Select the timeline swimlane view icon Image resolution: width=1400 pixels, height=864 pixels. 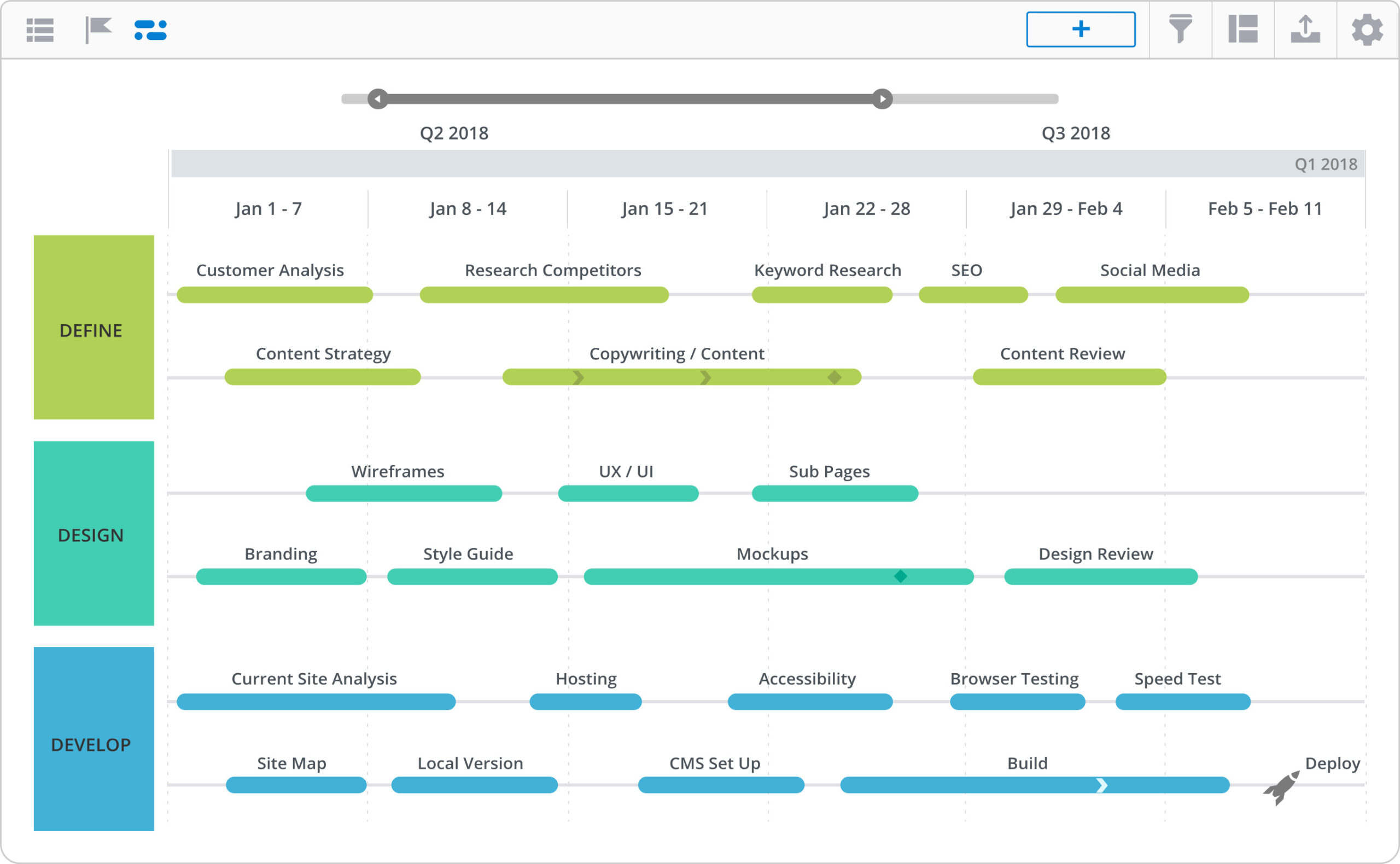(150, 30)
